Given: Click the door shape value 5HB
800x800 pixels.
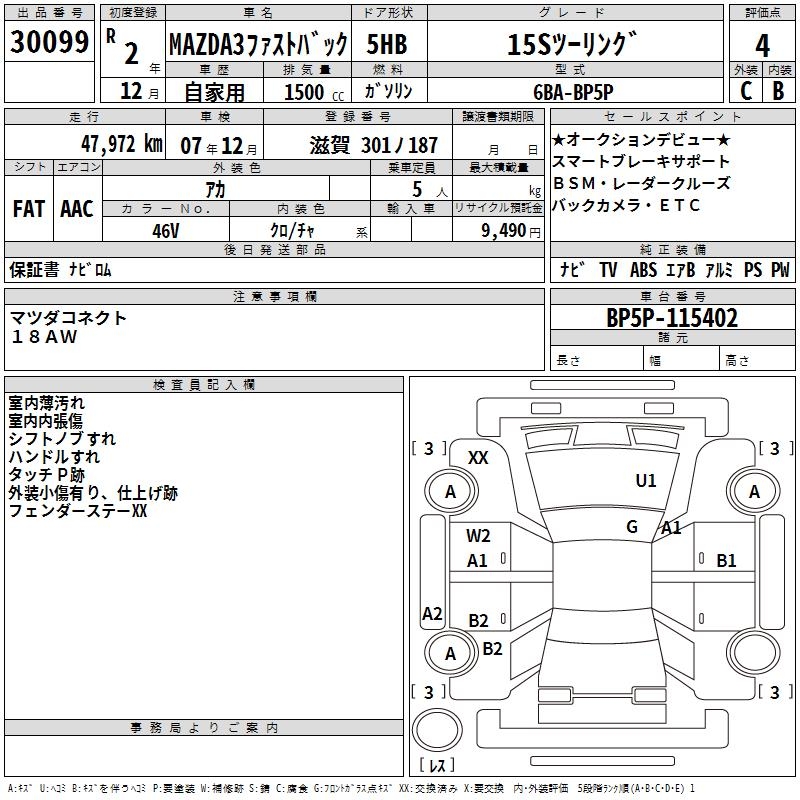Looking at the screenshot, I should [387, 44].
